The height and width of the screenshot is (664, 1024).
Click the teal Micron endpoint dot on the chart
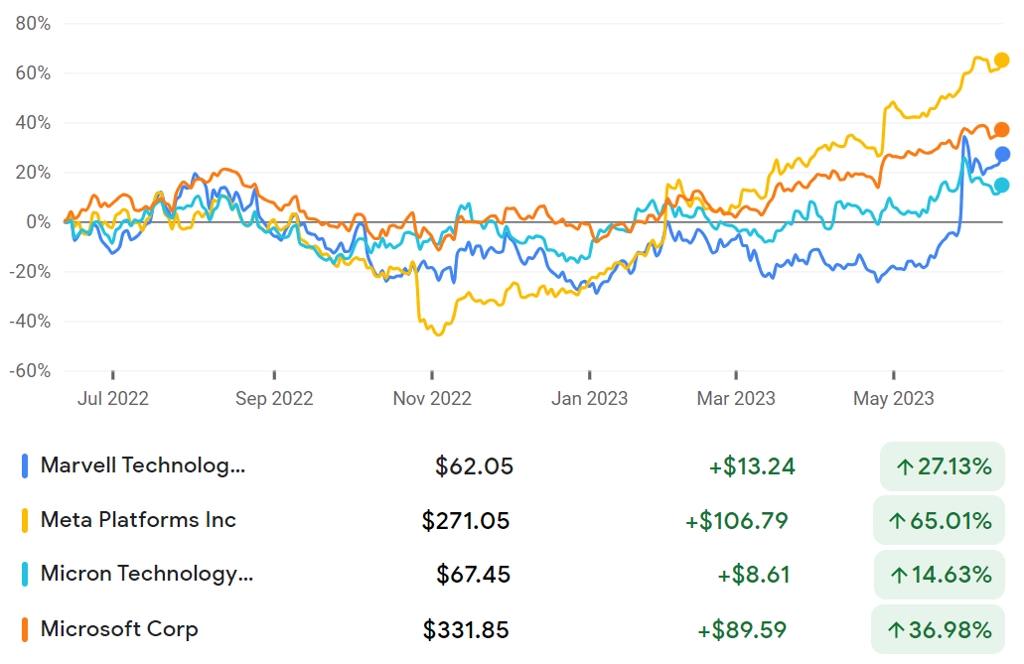(x=1001, y=186)
